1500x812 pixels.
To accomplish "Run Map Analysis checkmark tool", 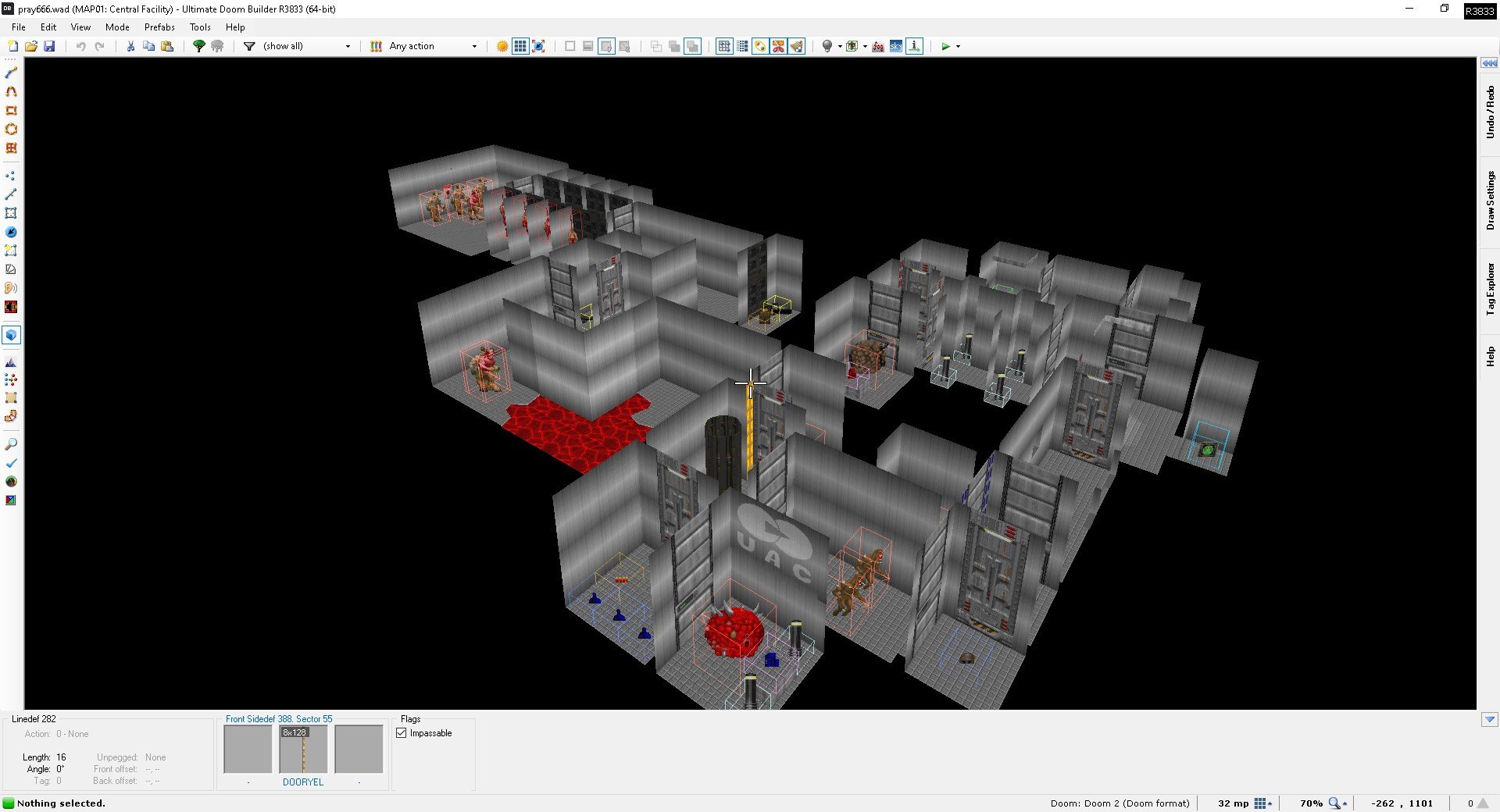I will 11,463.
